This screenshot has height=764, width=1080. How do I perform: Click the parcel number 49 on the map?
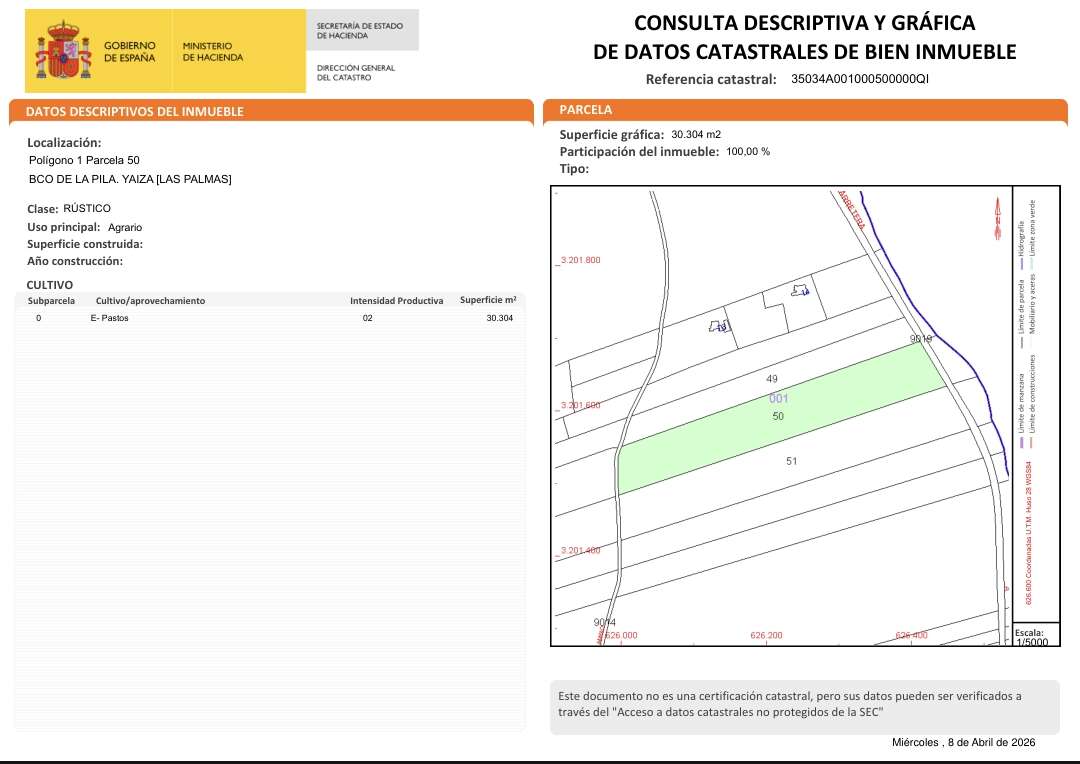[771, 379]
